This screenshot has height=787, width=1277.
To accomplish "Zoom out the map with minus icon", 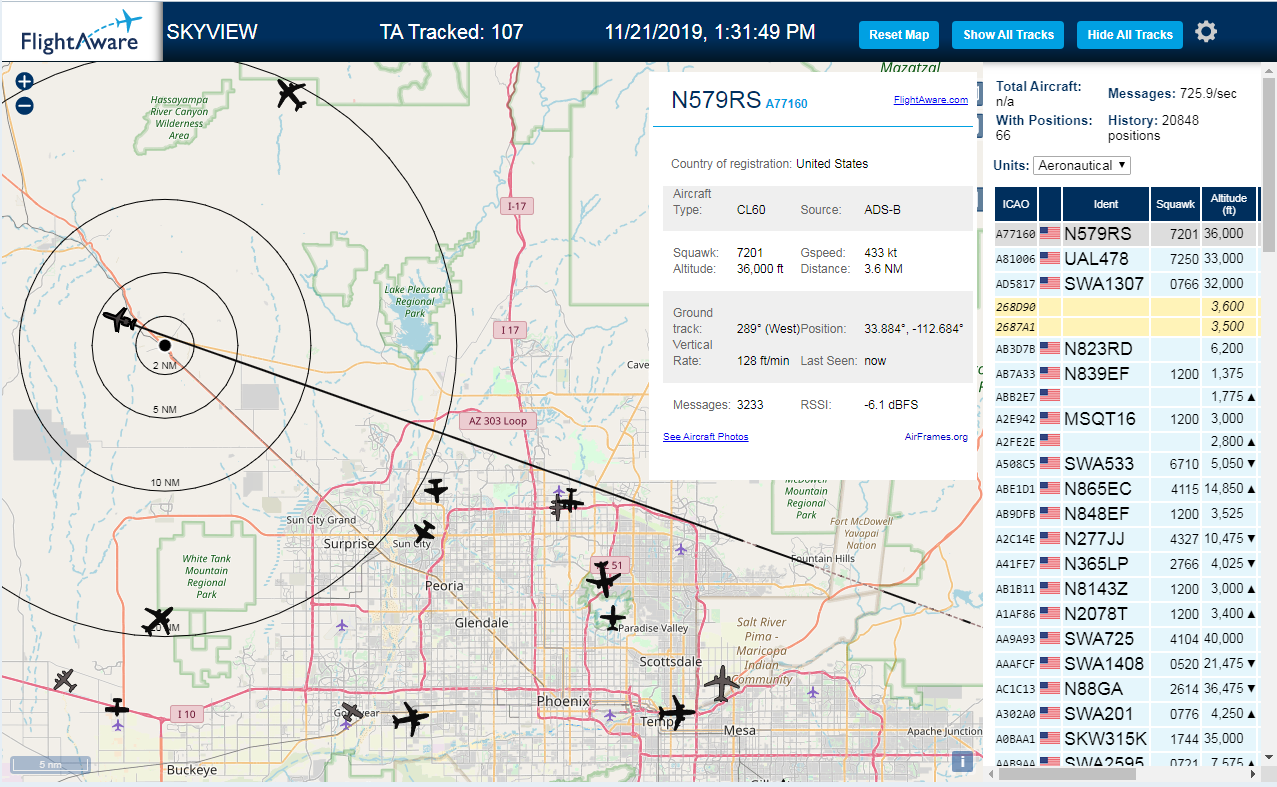I will (25, 105).
